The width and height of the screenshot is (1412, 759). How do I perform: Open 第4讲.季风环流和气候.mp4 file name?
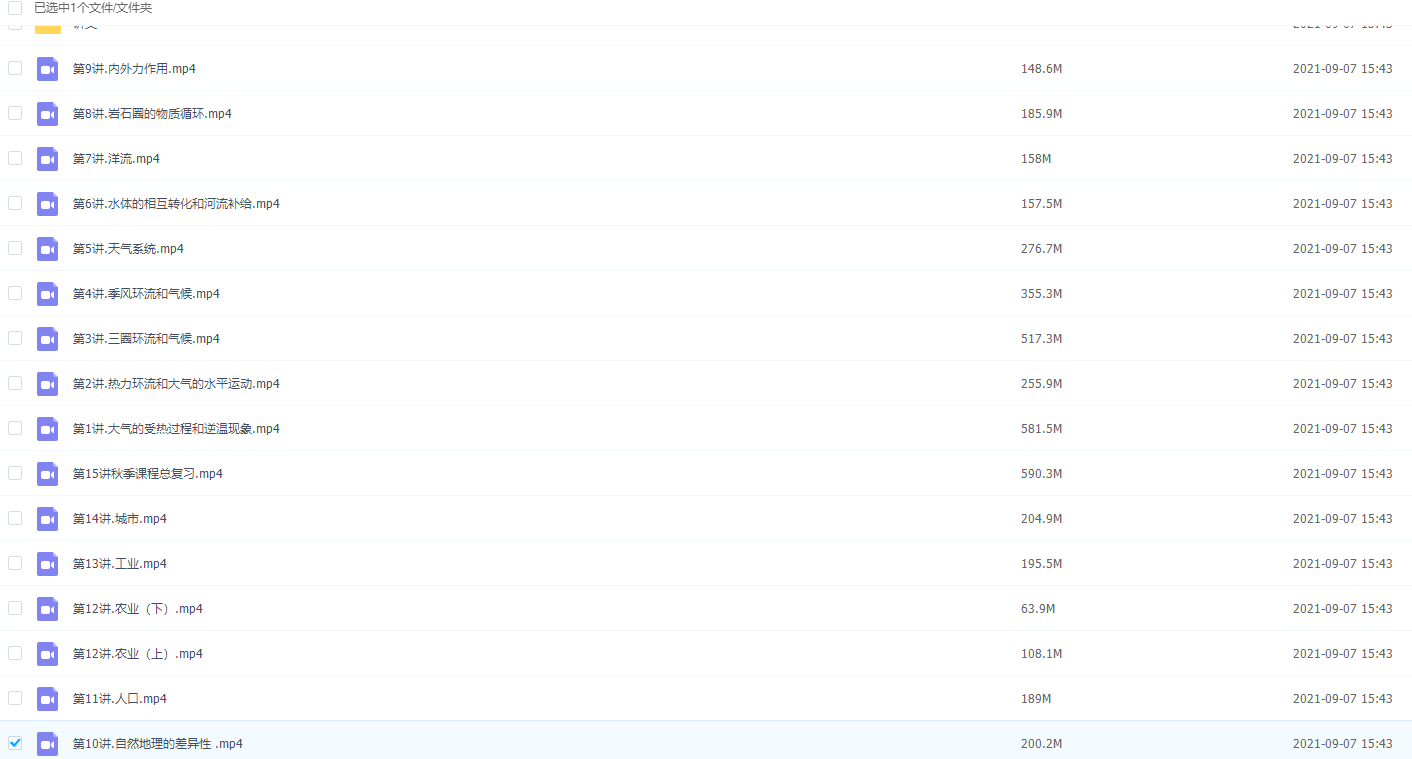[x=146, y=294]
